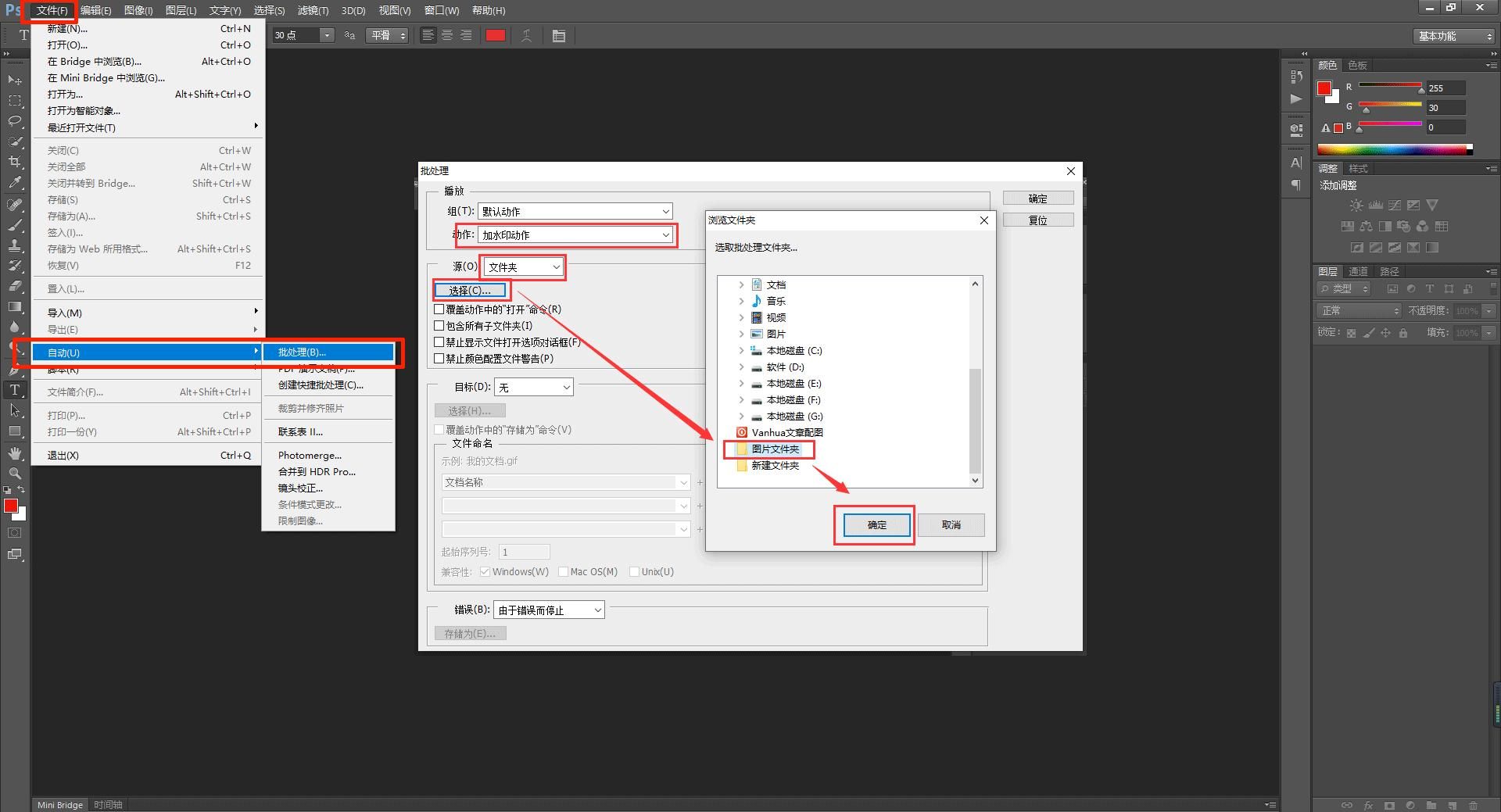The height and width of the screenshot is (812, 1501).
Task: Select the Eraser tool
Action: (15, 286)
